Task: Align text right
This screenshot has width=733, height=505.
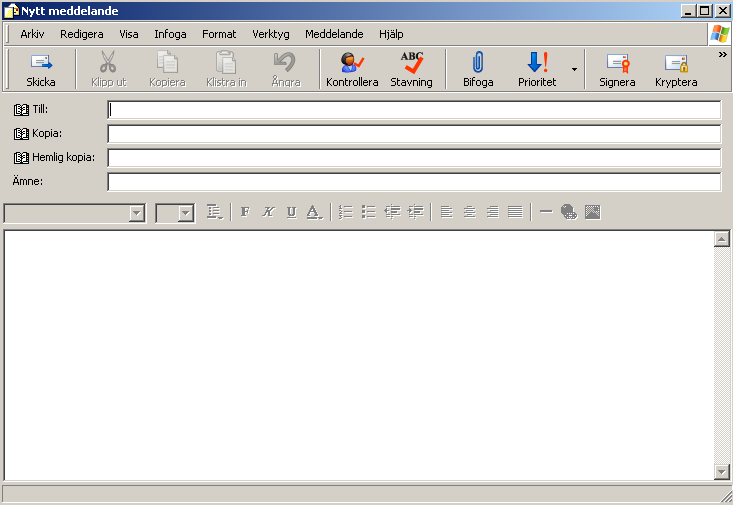Action: (x=493, y=212)
